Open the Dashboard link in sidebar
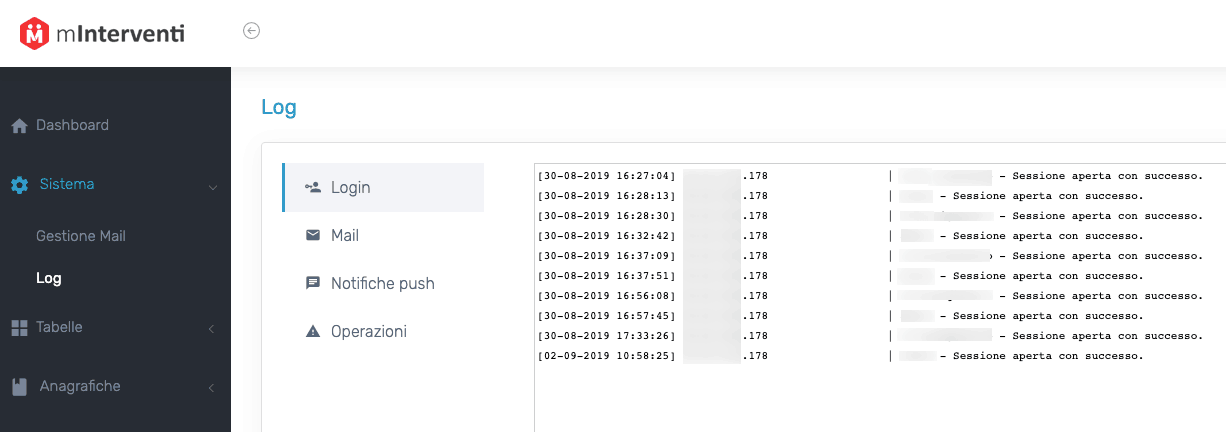Viewport: 1226px width, 432px height. coord(72,125)
